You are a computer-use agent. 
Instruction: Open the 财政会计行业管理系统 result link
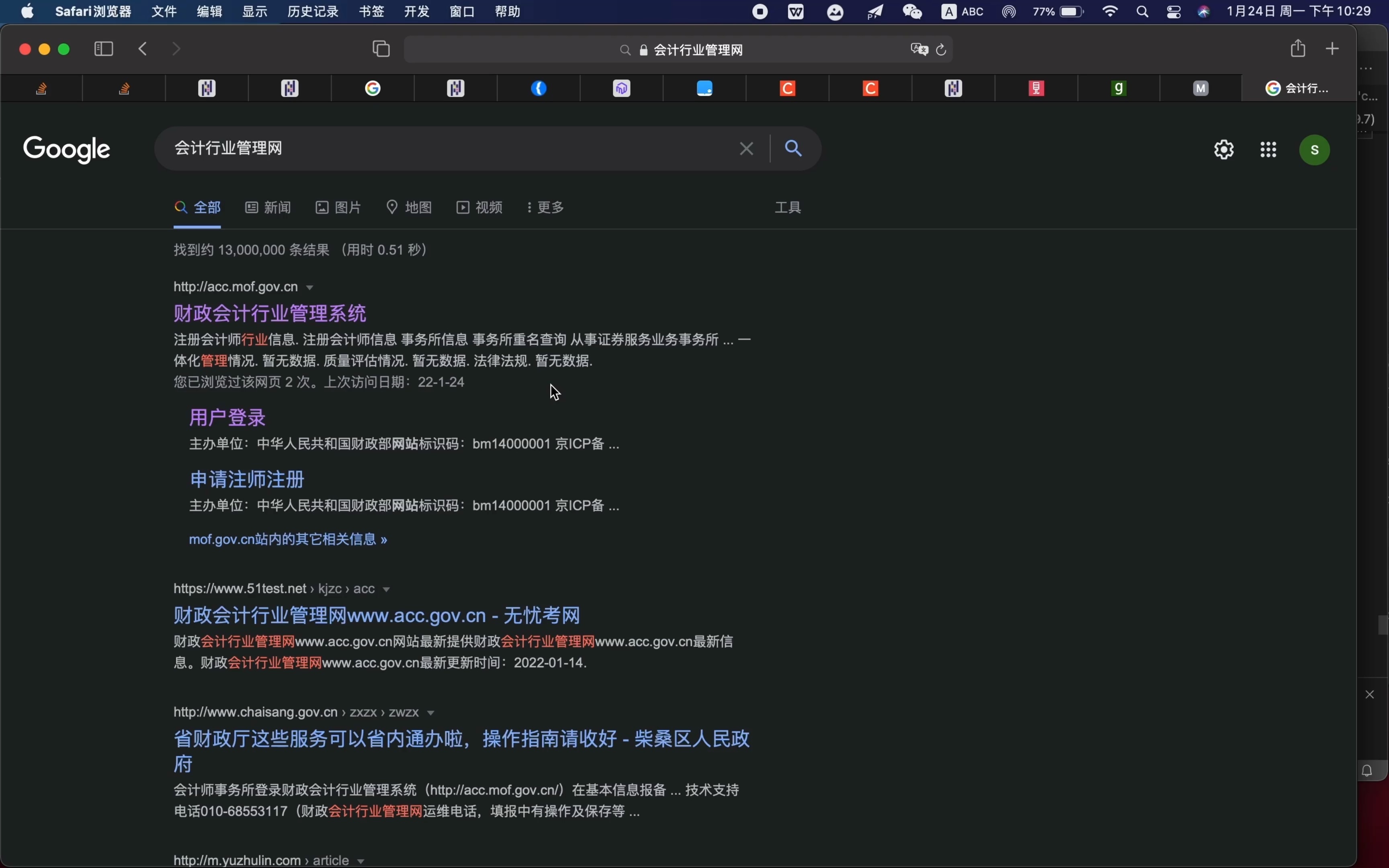point(269,313)
